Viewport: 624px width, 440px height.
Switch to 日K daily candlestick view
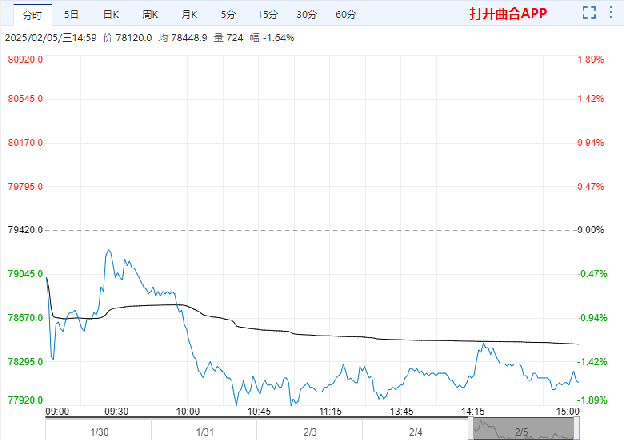111,15
